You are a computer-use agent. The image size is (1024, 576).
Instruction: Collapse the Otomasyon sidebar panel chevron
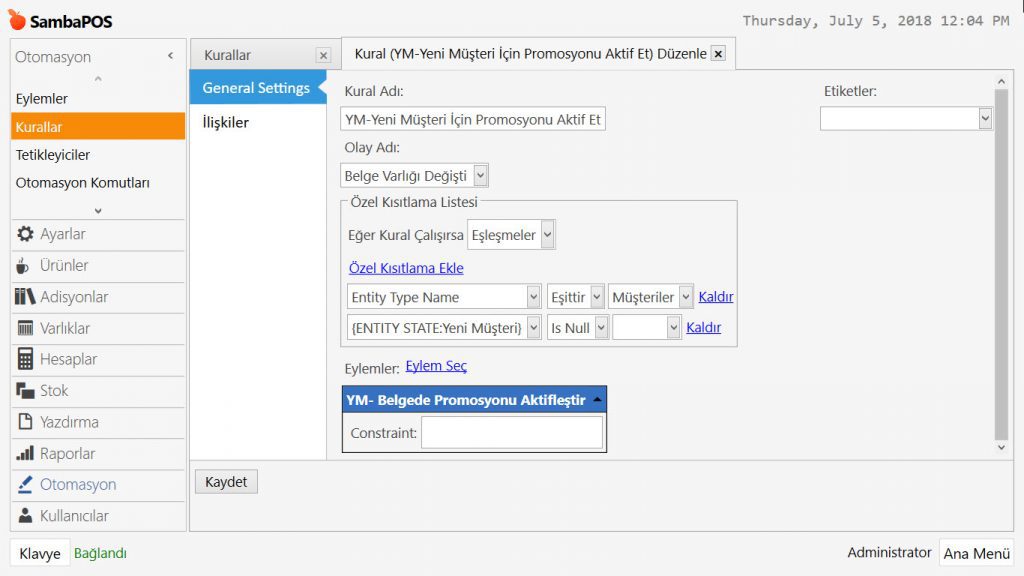[170, 57]
